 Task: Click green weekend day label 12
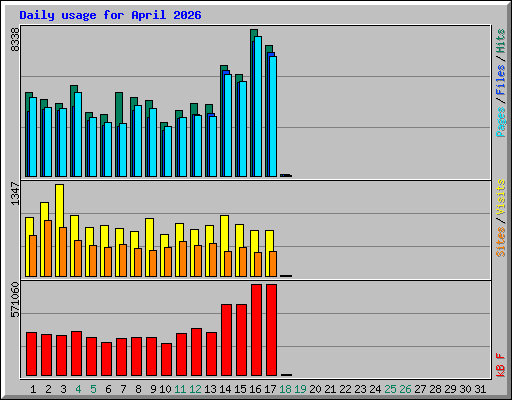coord(195,389)
